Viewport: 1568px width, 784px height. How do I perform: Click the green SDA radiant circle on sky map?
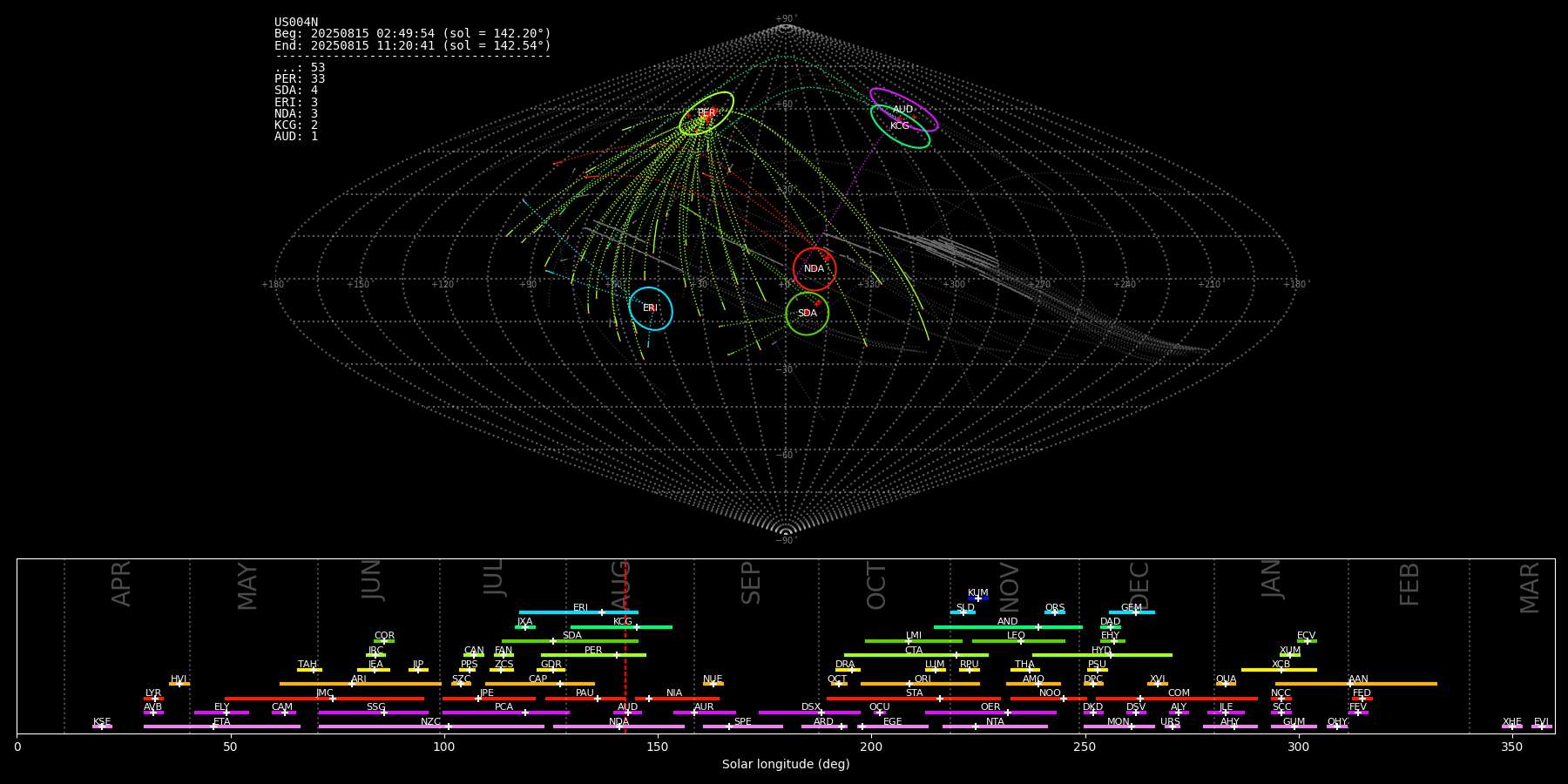tap(807, 314)
